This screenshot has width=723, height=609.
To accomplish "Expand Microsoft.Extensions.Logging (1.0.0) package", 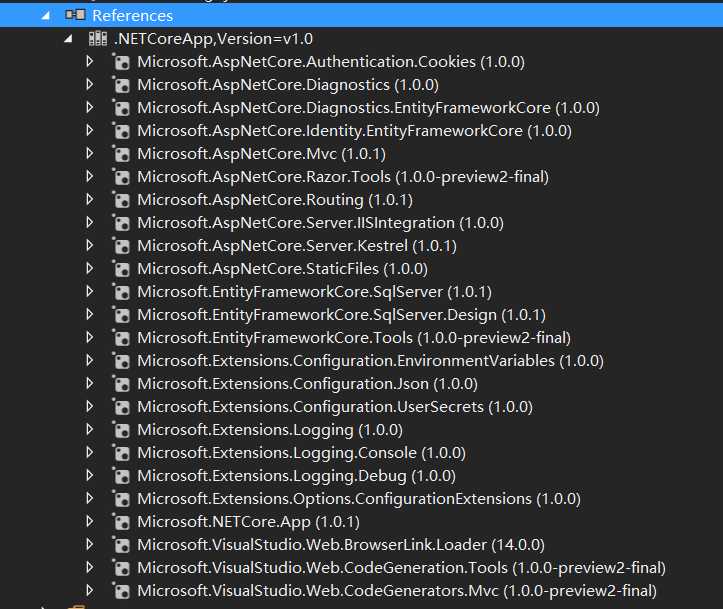I will click(90, 430).
